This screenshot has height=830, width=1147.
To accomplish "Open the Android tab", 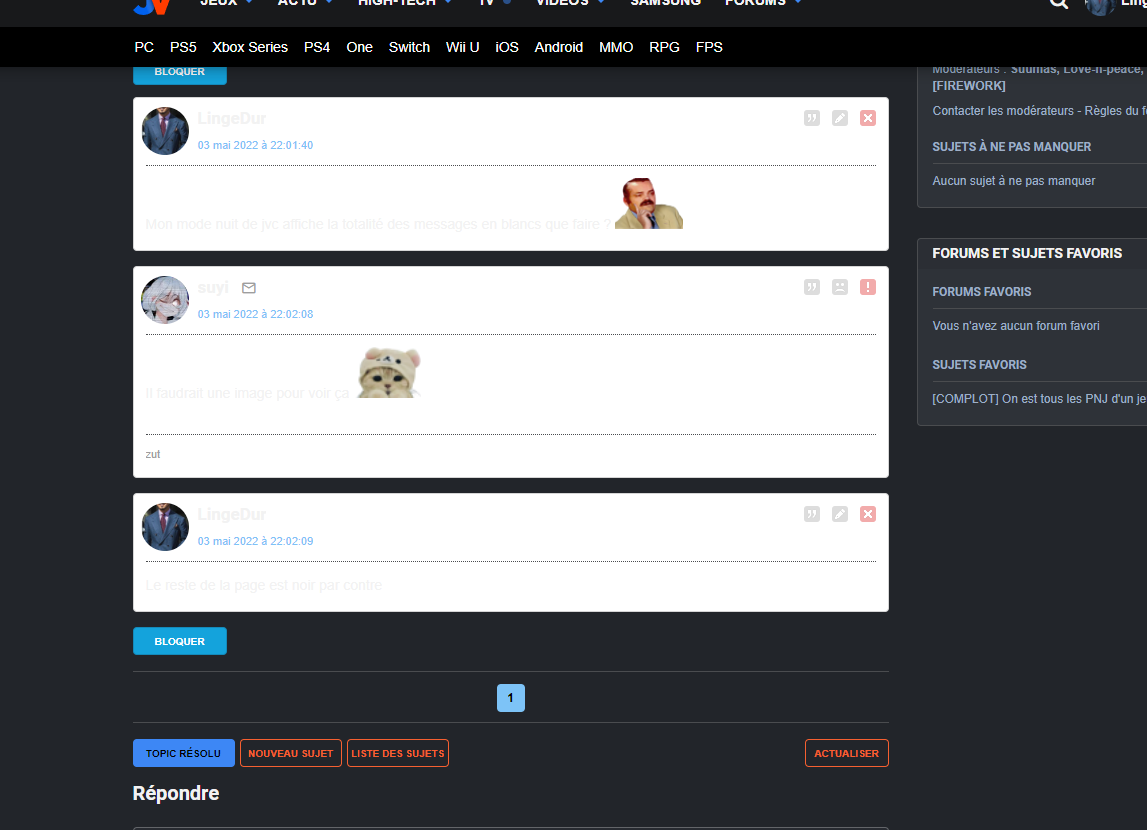I will (559, 47).
